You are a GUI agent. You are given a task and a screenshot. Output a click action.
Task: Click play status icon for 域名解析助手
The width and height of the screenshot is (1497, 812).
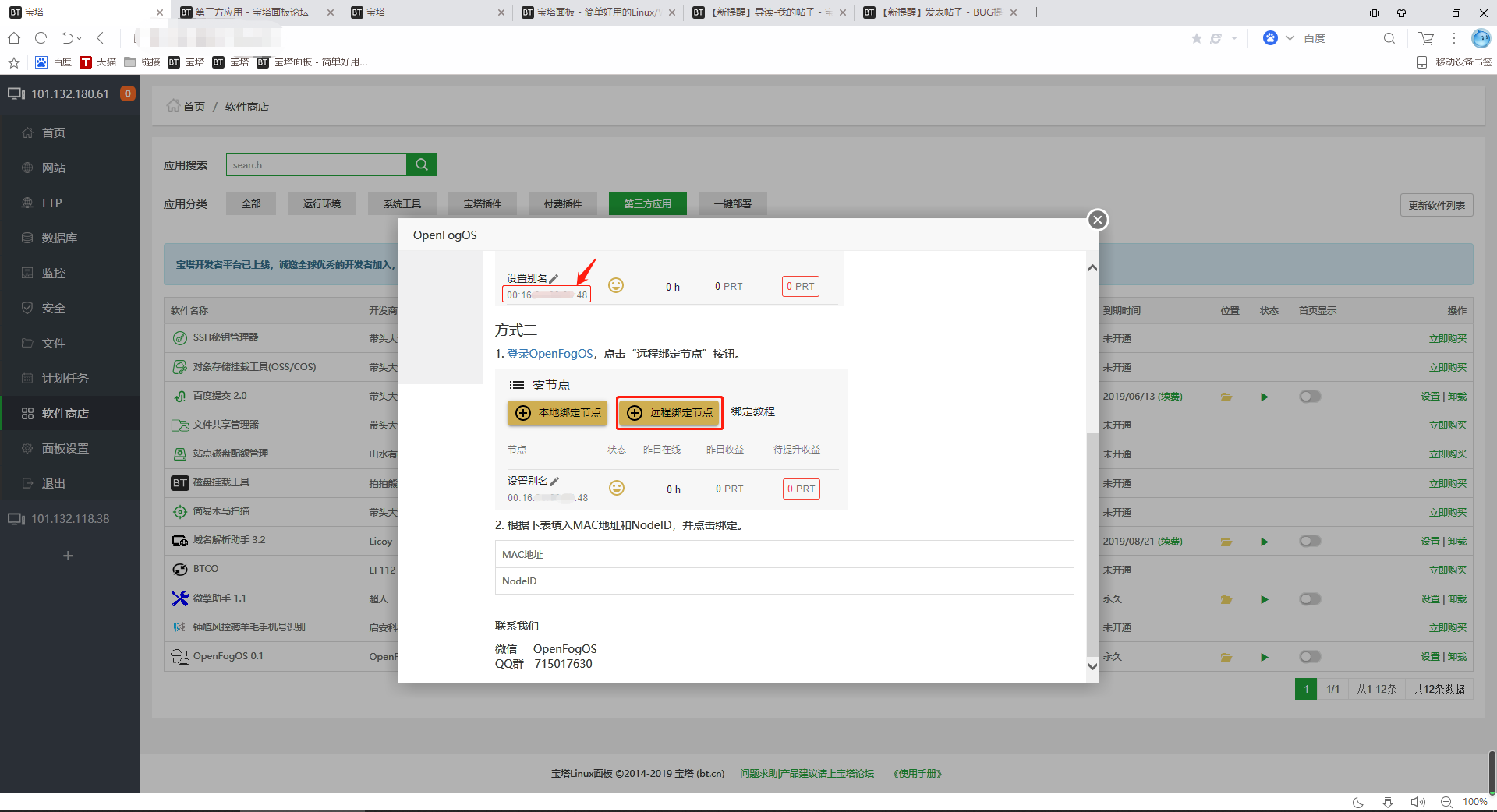pyautogui.click(x=1265, y=542)
